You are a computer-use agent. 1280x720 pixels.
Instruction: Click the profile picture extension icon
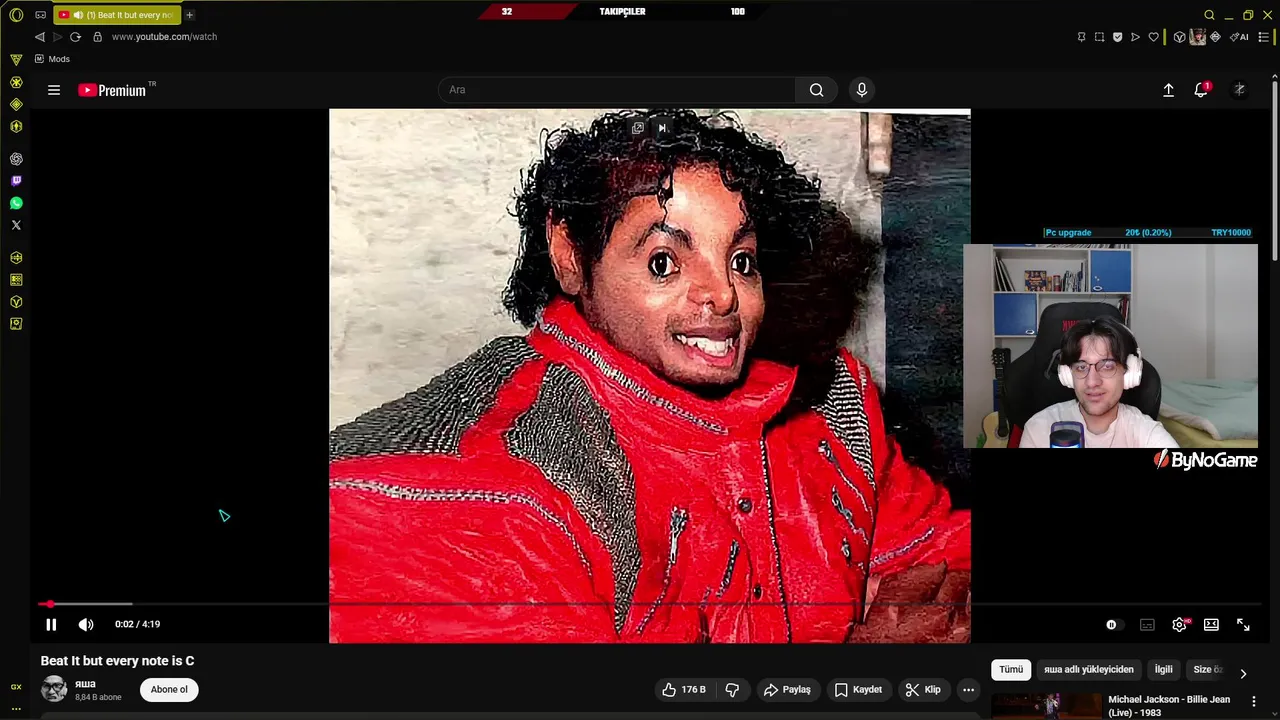pyautogui.click(x=1197, y=37)
